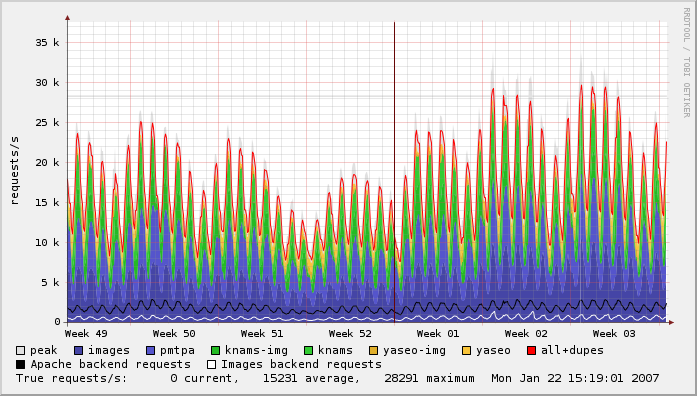Click the pmtpa legend color swatch
This screenshot has width=697, height=396.
[150, 351]
